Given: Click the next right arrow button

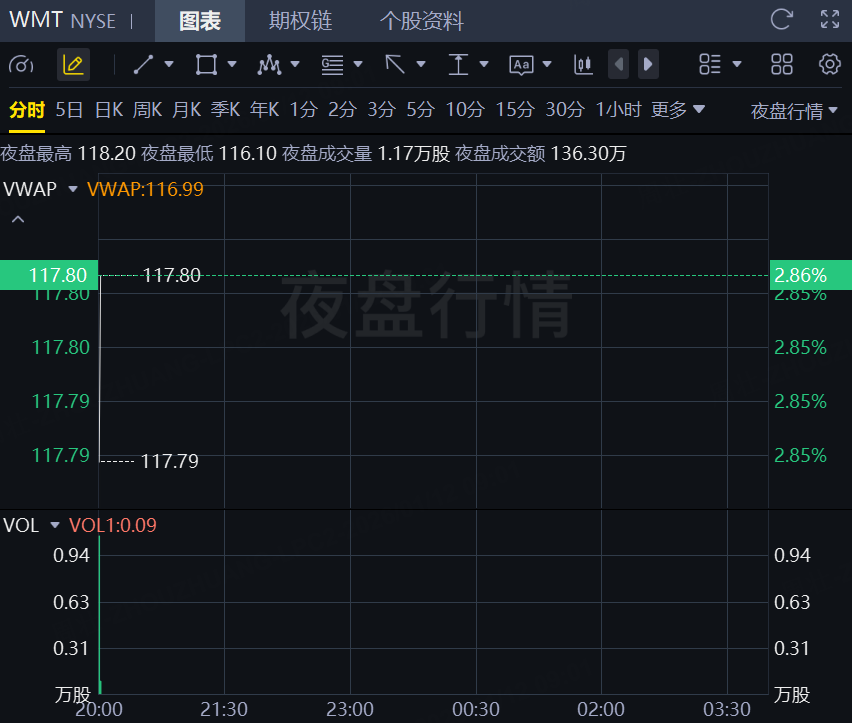Looking at the screenshot, I should tap(648, 65).
